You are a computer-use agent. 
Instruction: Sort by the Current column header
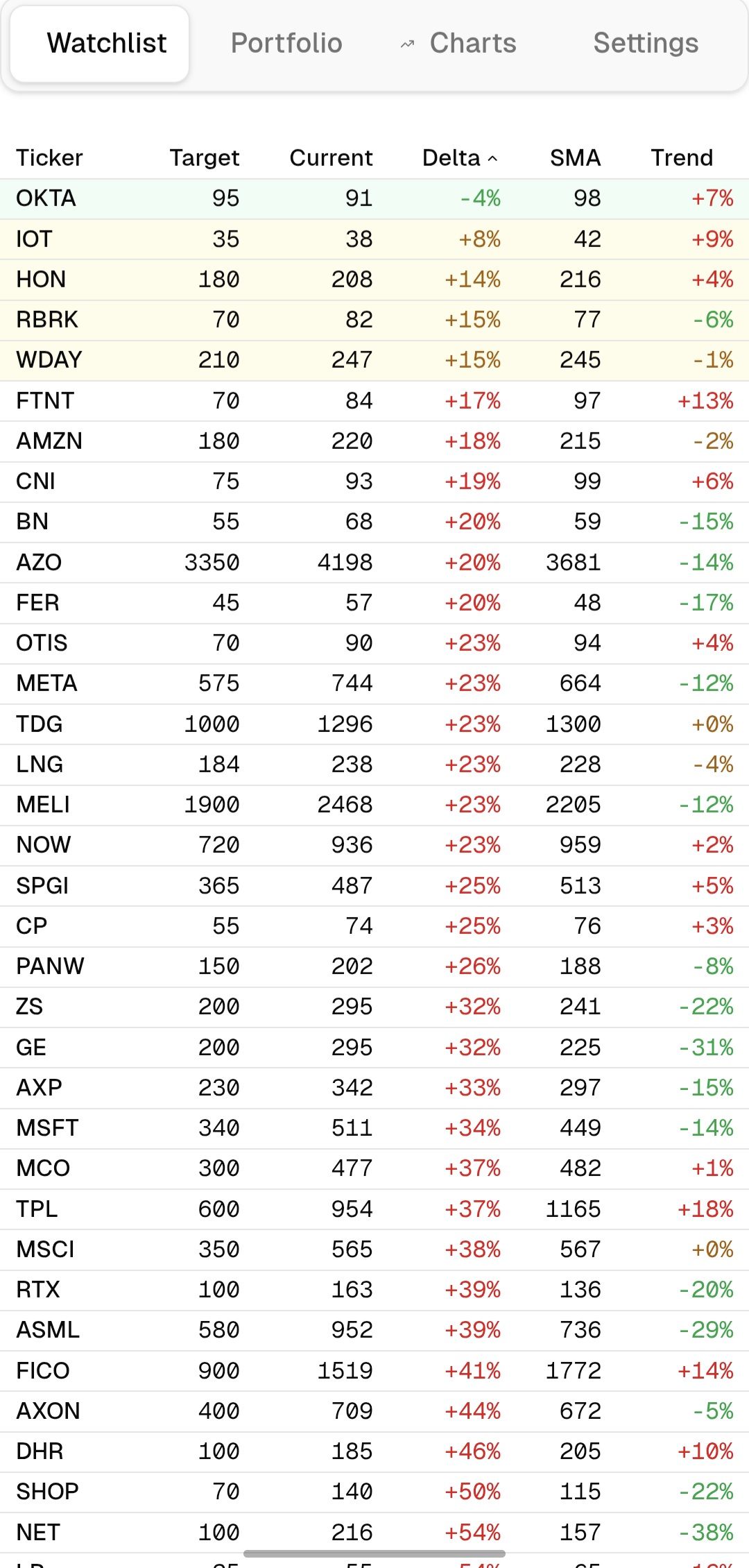331,158
